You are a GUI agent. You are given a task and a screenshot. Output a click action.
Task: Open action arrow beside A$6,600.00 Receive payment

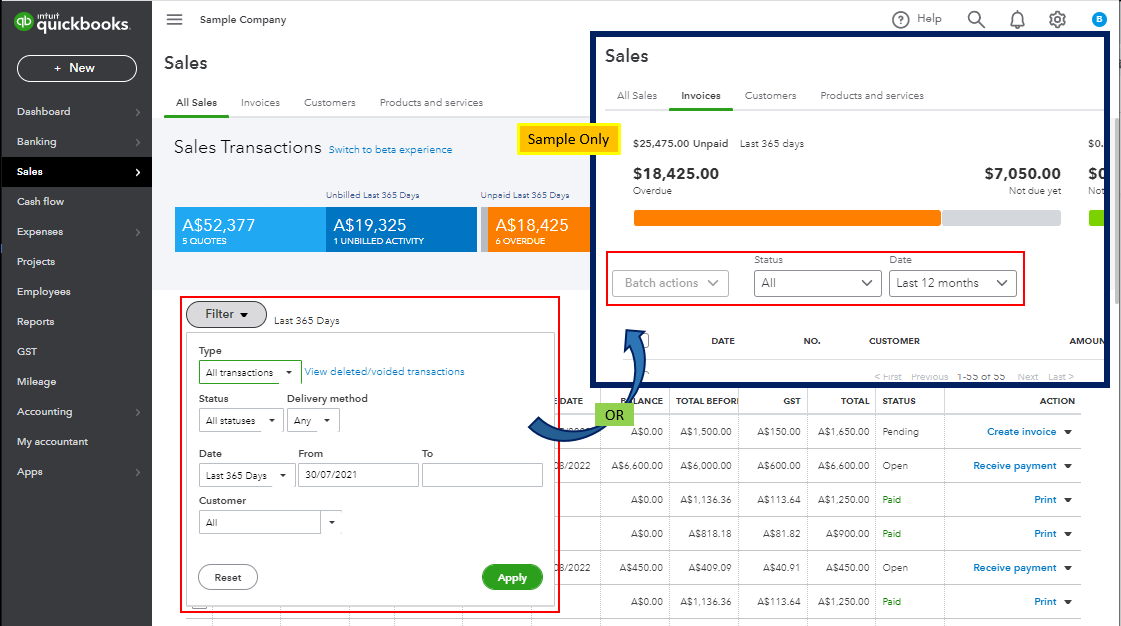point(1068,466)
